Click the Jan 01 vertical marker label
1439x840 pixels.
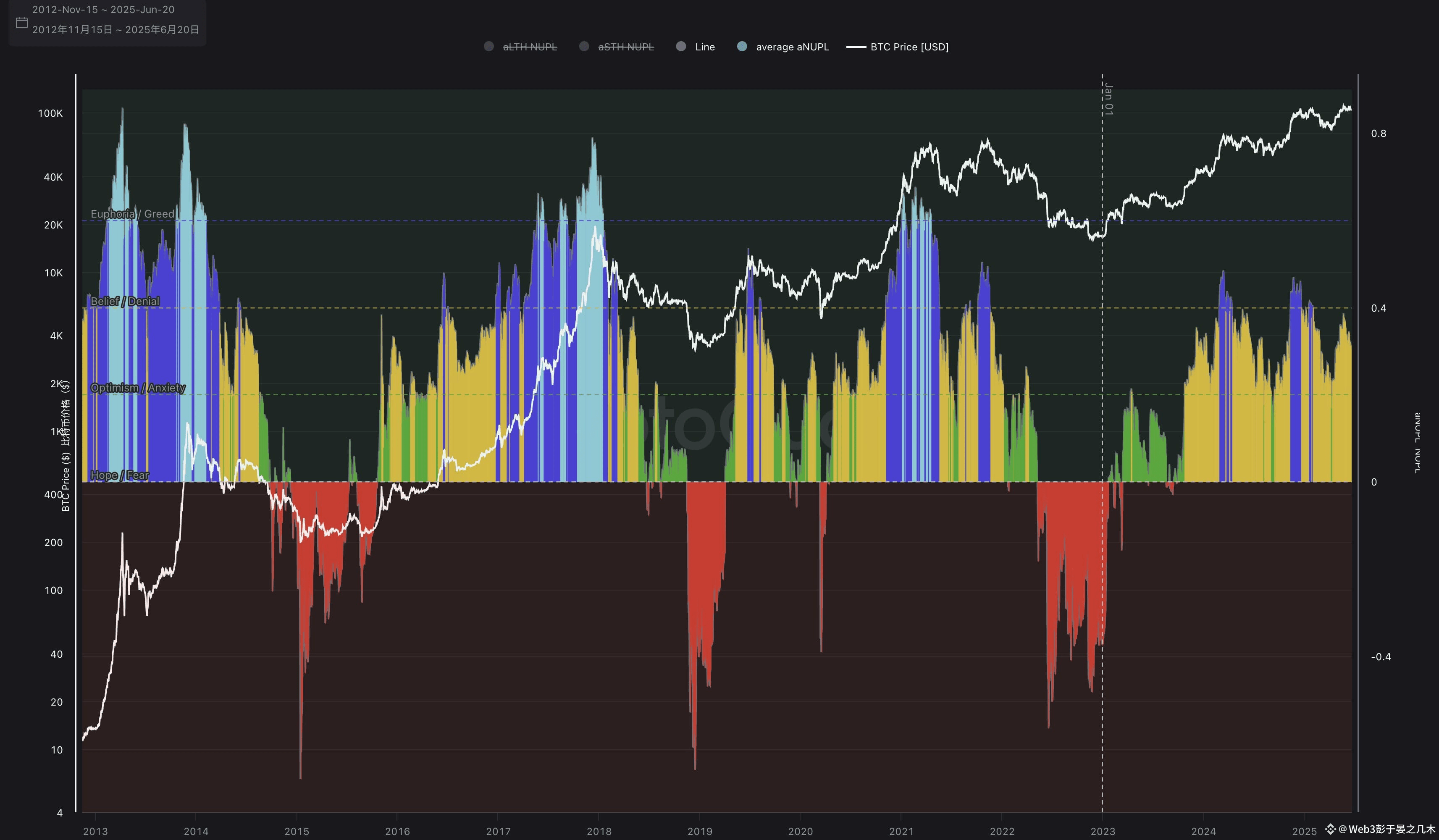point(1108,99)
